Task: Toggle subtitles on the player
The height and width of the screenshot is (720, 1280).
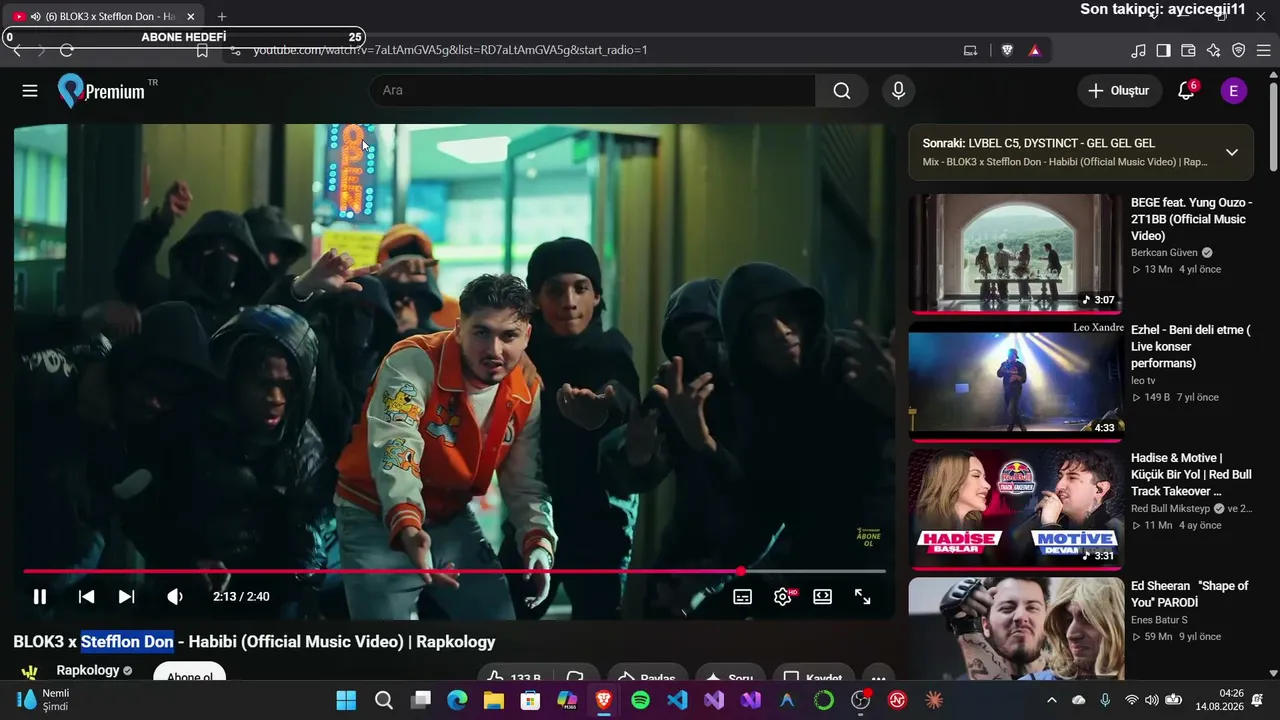Action: [x=743, y=597]
